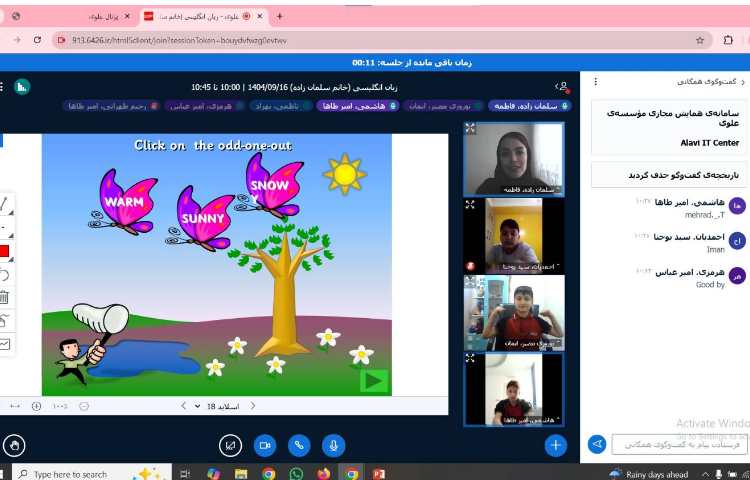Image resolution: width=750 pixels, height=480 pixels.
Task: Toggle the users list icon
Action: click(562, 87)
